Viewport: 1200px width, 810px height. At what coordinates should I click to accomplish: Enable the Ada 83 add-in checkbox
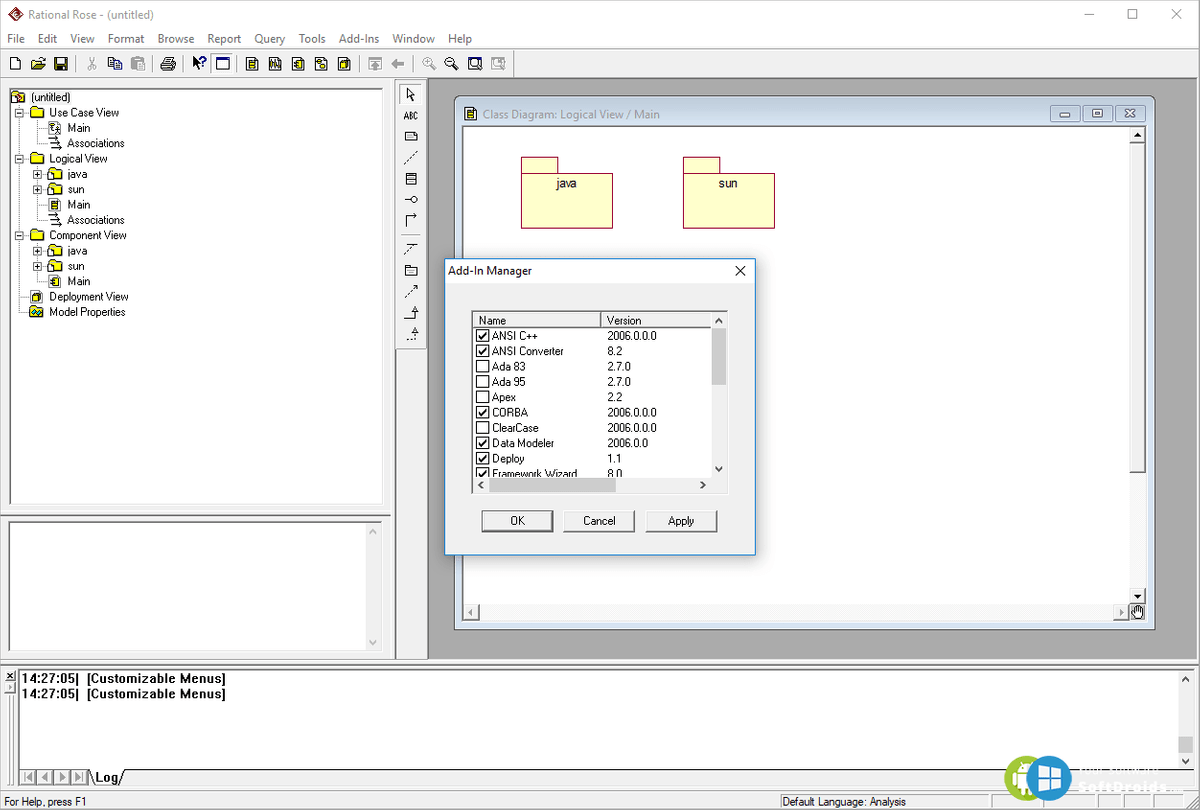coord(483,366)
